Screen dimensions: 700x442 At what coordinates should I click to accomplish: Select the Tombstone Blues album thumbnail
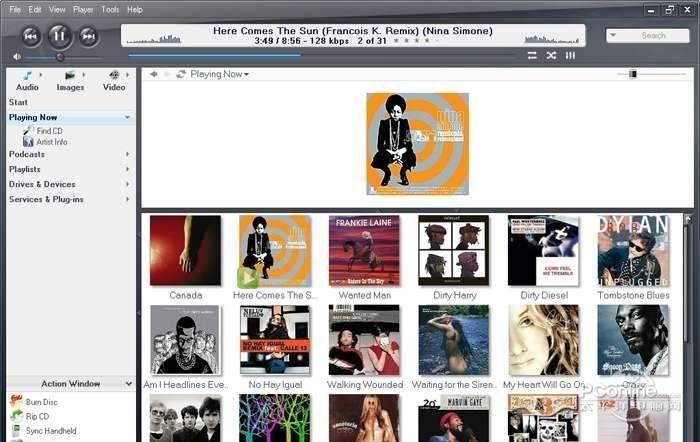[x=633, y=250]
